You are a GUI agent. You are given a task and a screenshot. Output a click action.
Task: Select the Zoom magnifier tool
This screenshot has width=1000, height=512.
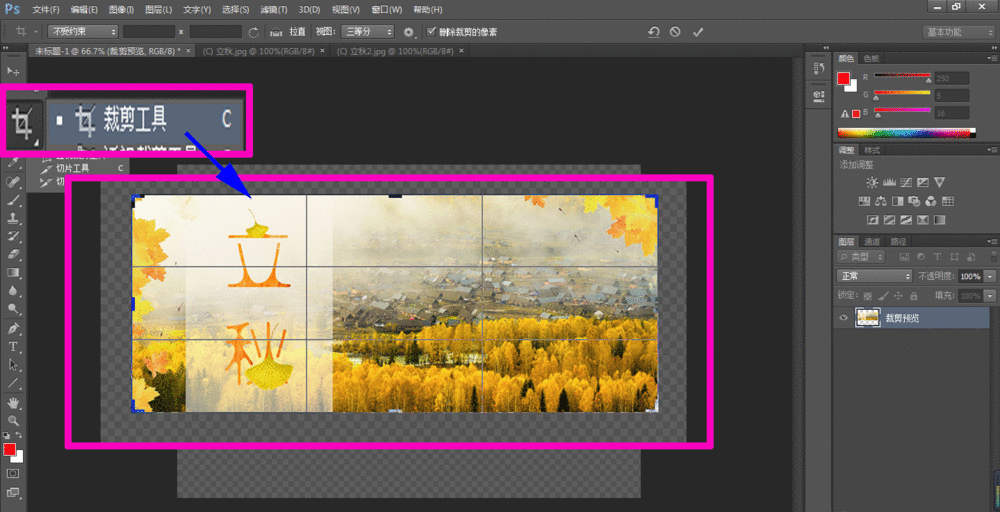pos(14,421)
